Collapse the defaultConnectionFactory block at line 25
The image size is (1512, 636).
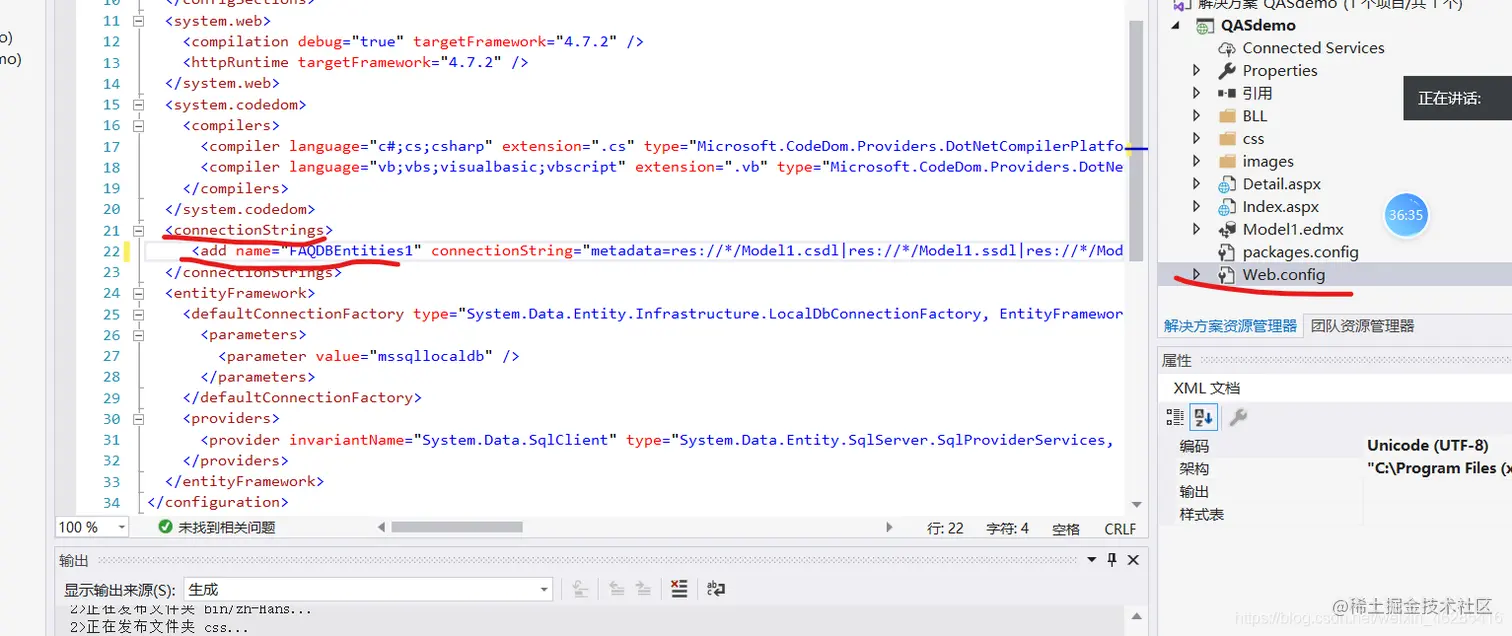pyautogui.click(x=139, y=314)
